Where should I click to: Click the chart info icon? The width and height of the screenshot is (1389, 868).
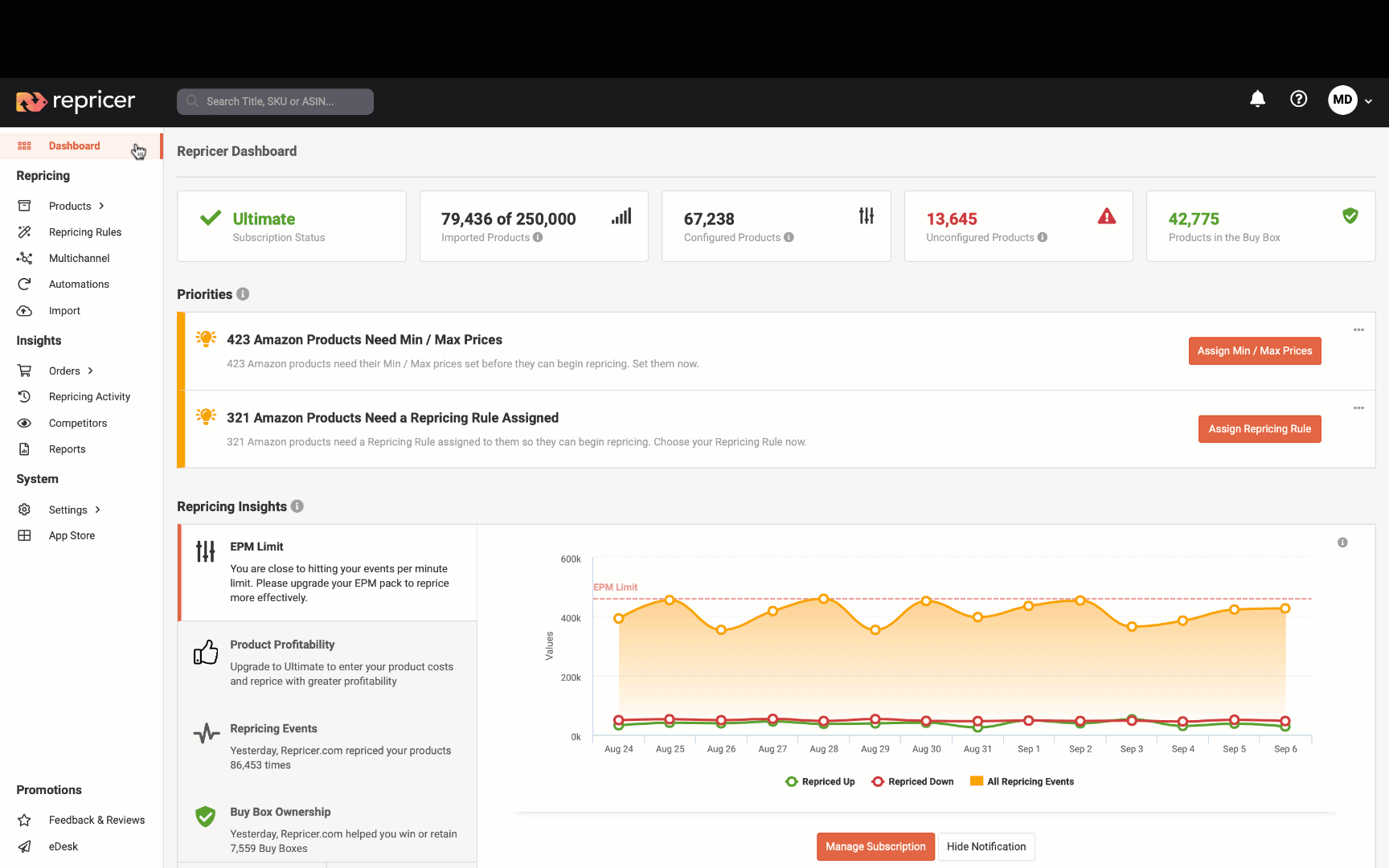coord(1342,542)
